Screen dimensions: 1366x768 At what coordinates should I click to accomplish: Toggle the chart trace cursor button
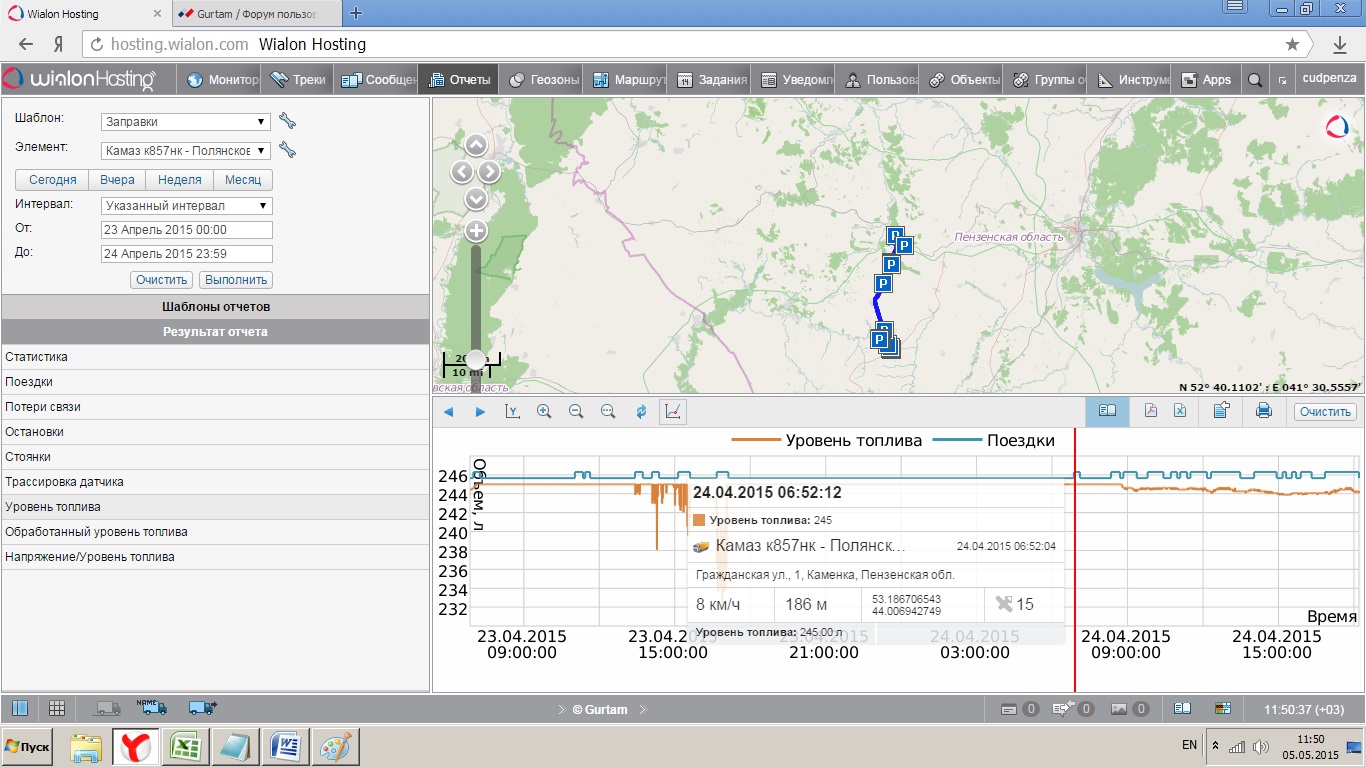pos(673,411)
